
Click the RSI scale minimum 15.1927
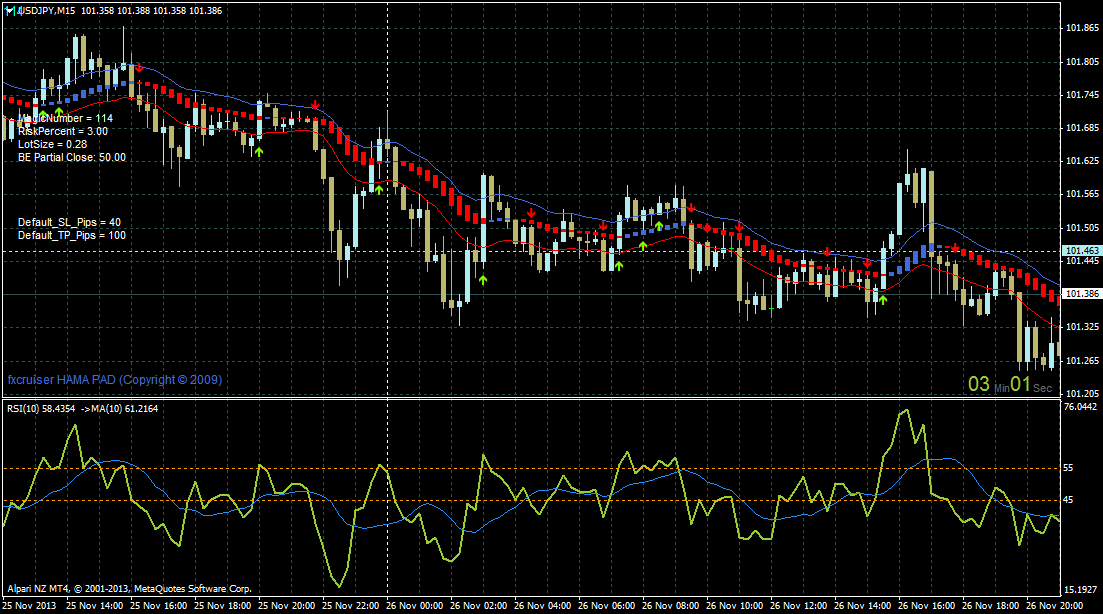1080,589
